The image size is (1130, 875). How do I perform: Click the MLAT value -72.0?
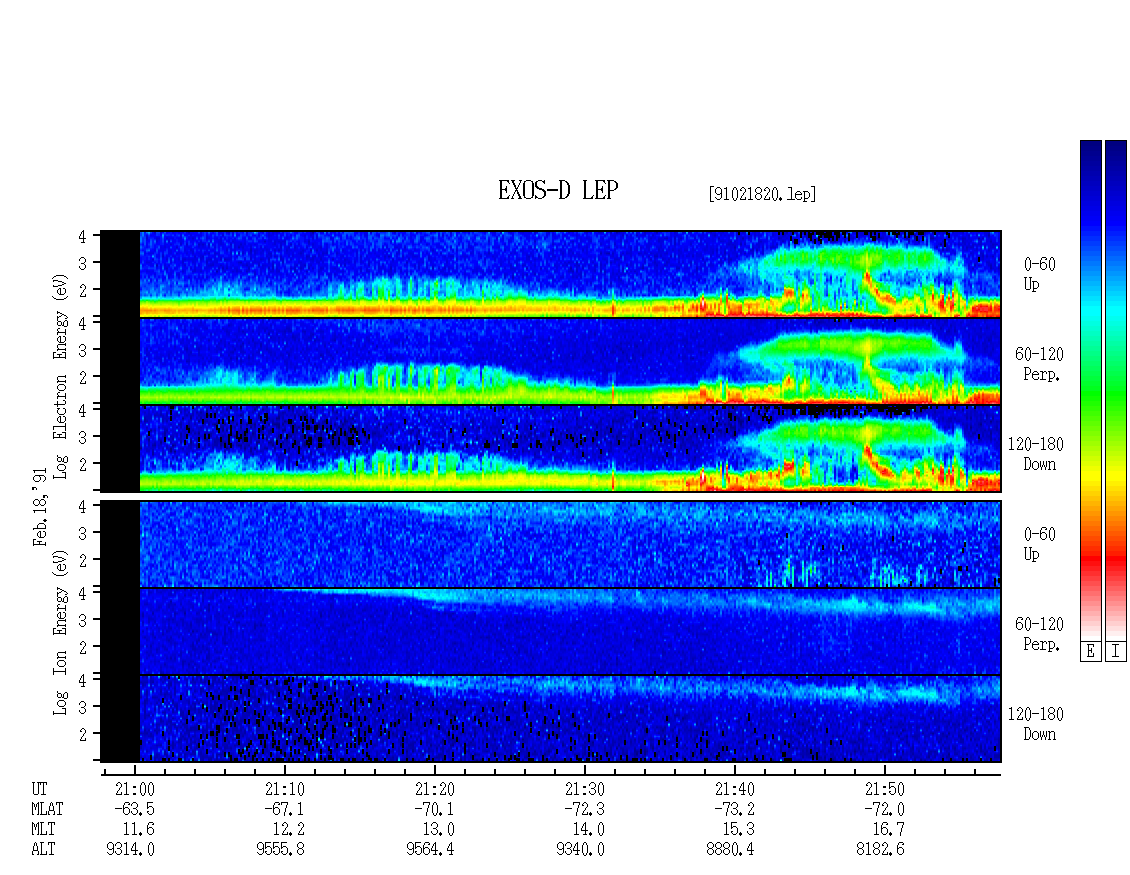[884, 809]
